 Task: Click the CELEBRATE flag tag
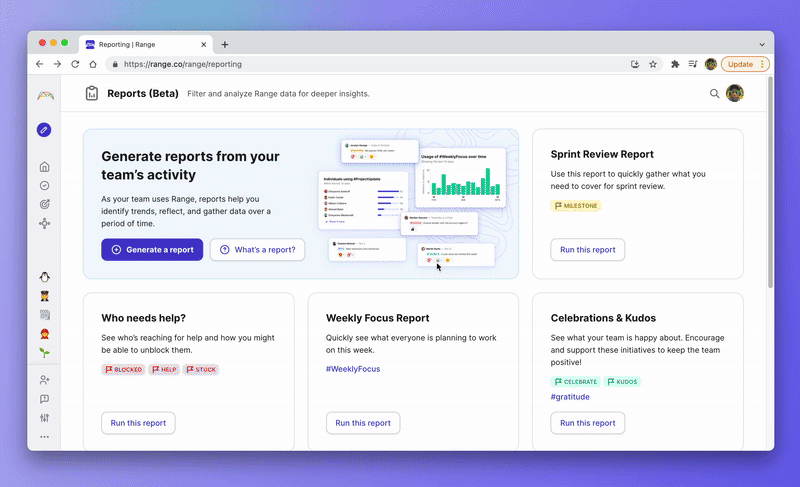576,381
